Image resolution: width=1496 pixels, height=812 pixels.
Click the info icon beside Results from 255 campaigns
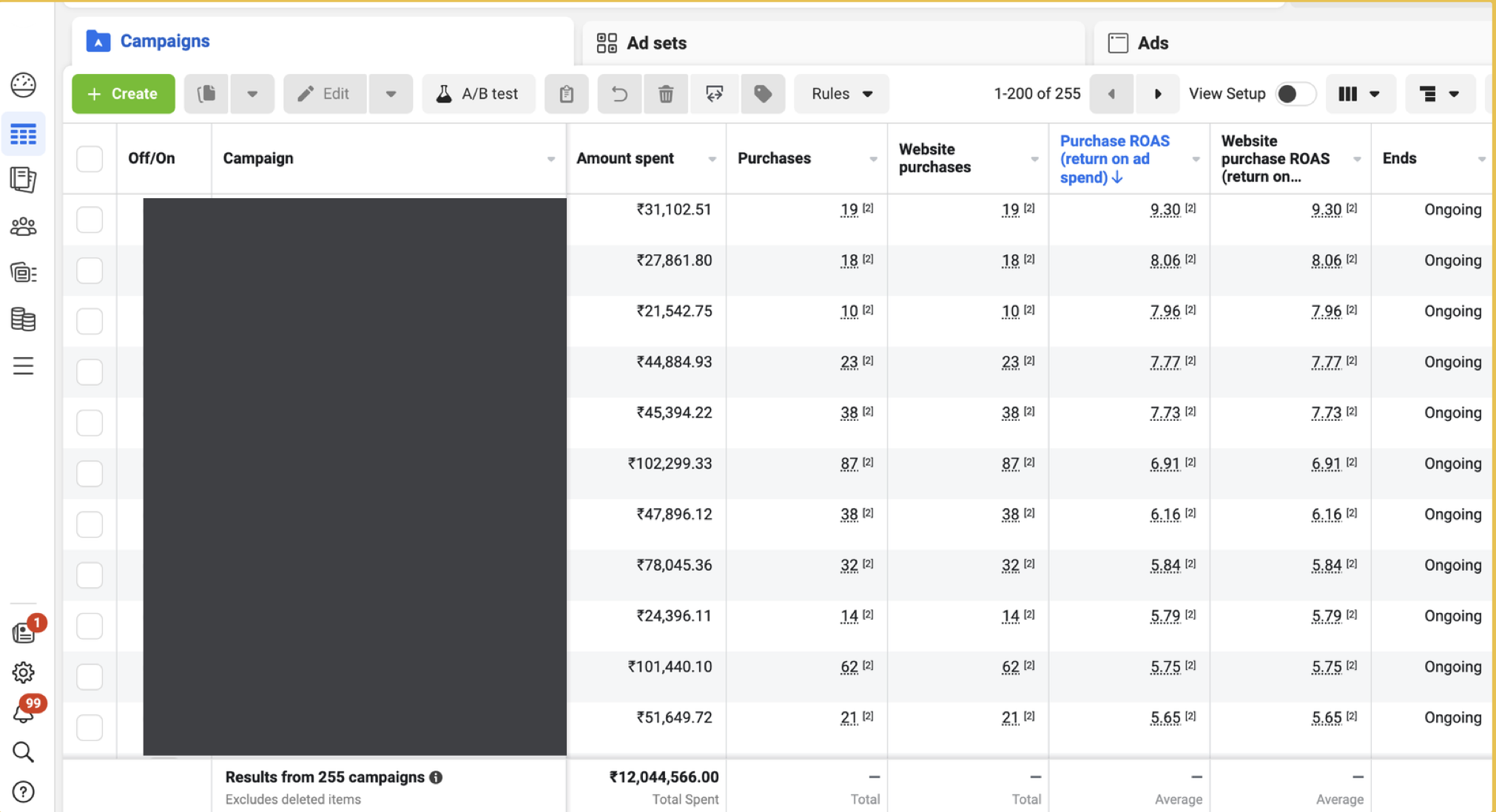(x=437, y=777)
